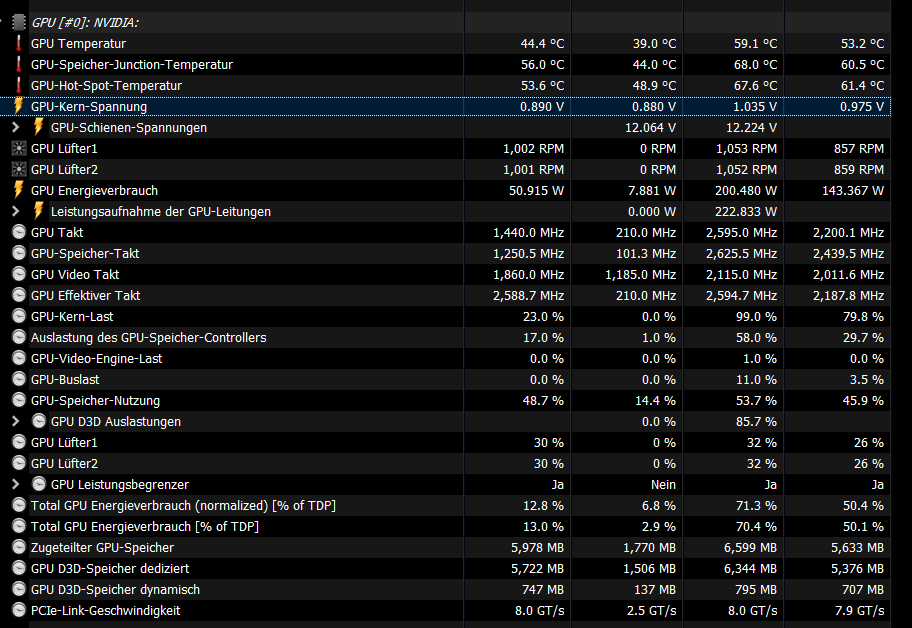Click fan icon of GPU Lüfter1 RPM row
Screen dimensions: 912x628
pos(19,148)
